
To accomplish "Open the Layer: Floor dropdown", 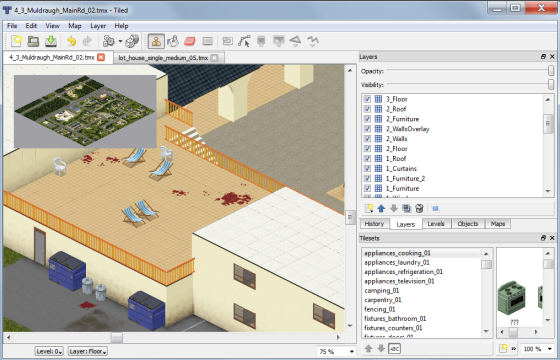I will [88, 351].
